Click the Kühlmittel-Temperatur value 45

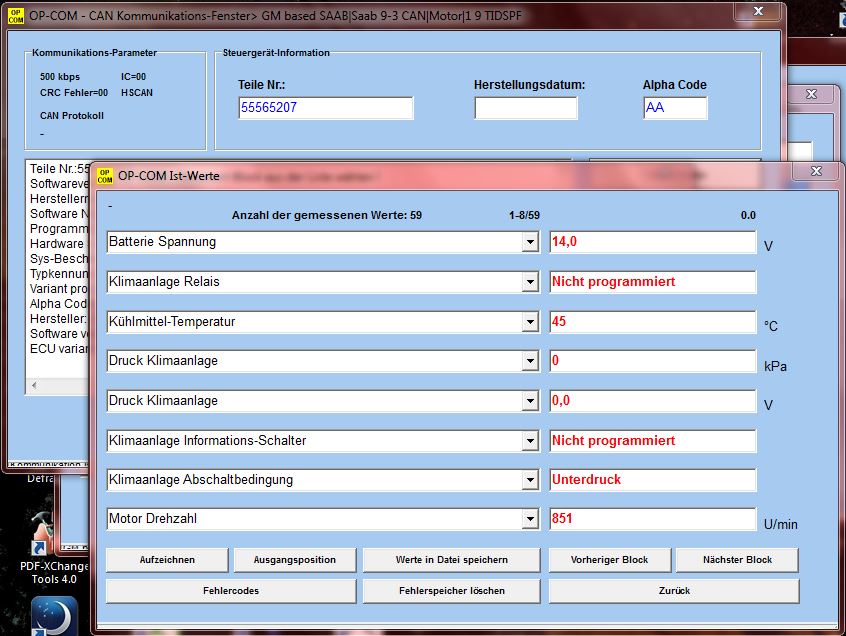(652, 322)
